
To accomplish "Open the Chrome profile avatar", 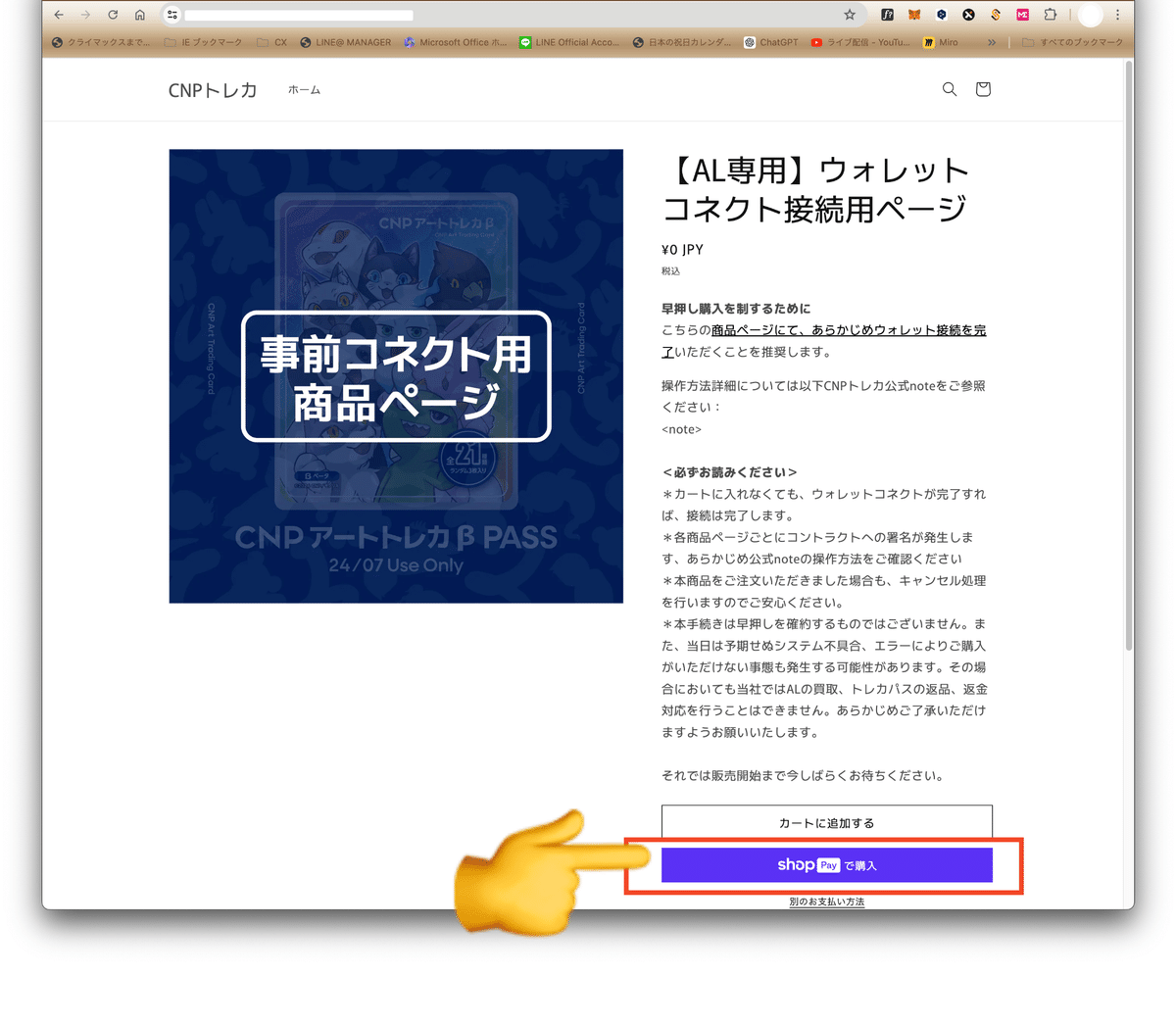I will click(1090, 15).
